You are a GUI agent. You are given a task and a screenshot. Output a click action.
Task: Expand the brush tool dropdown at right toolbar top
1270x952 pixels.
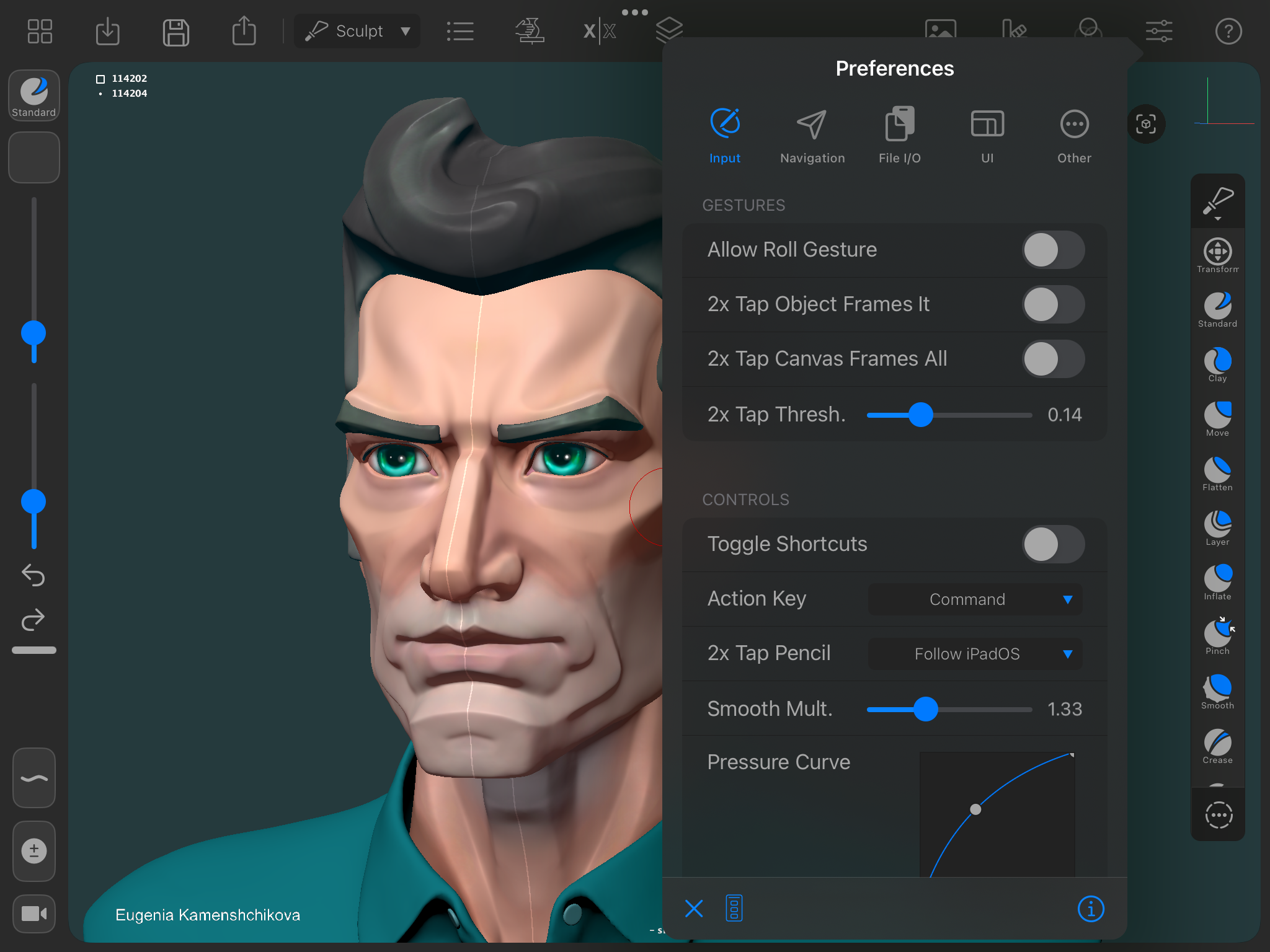click(x=1217, y=202)
